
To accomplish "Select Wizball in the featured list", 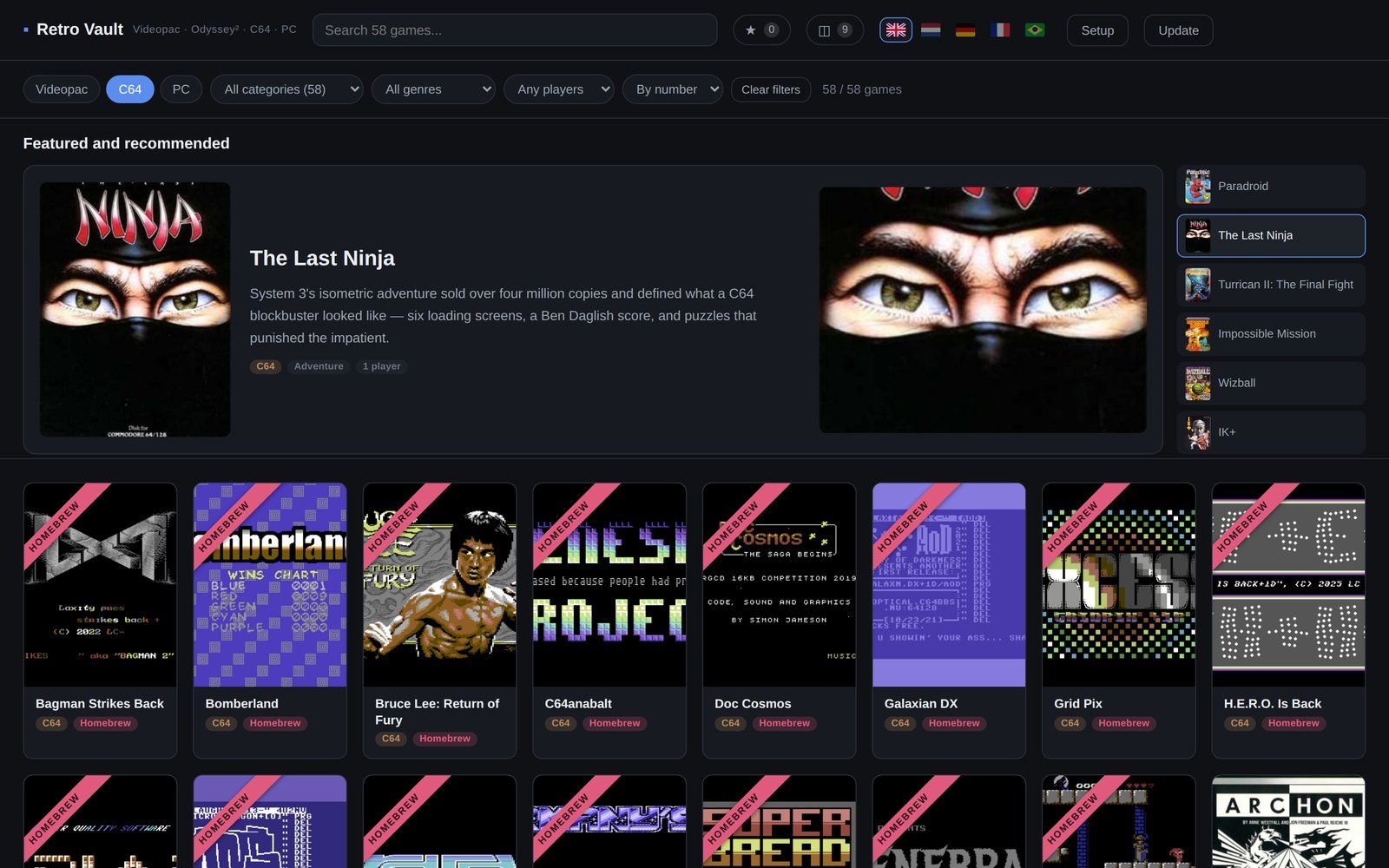I will [1271, 383].
